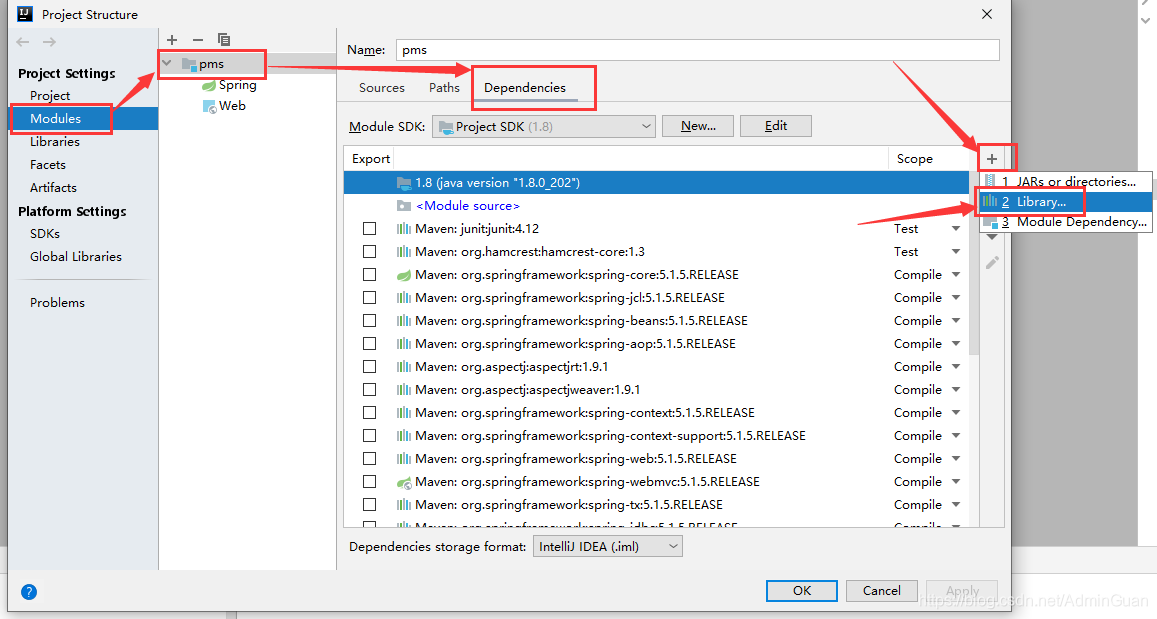This screenshot has width=1157, height=619.
Task: Collapse the pms module tree node
Action: [x=167, y=63]
